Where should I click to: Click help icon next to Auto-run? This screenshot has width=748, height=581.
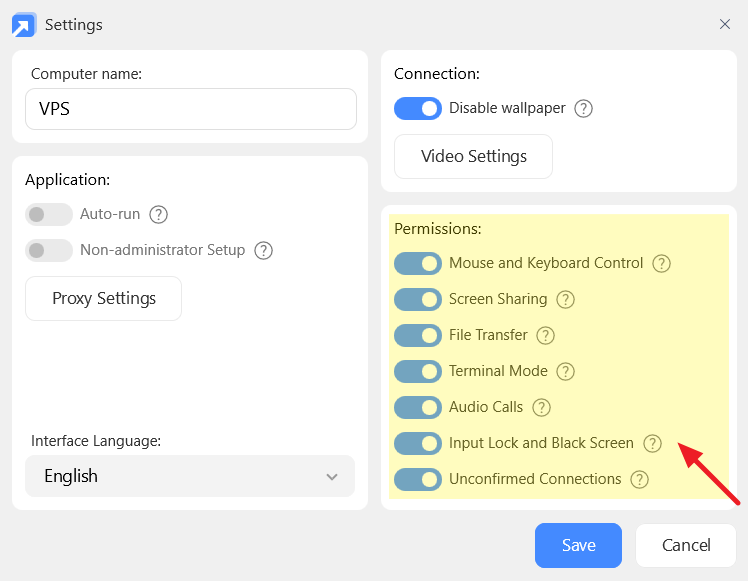tap(158, 214)
